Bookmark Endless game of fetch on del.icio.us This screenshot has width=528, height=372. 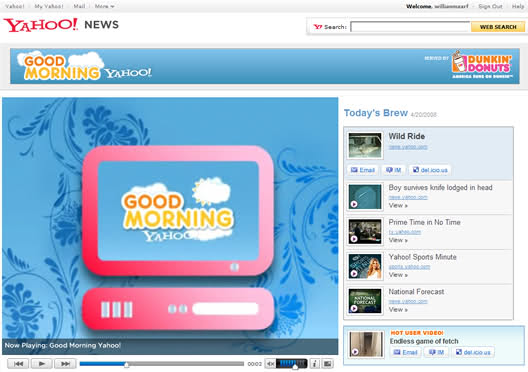click(473, 352)
